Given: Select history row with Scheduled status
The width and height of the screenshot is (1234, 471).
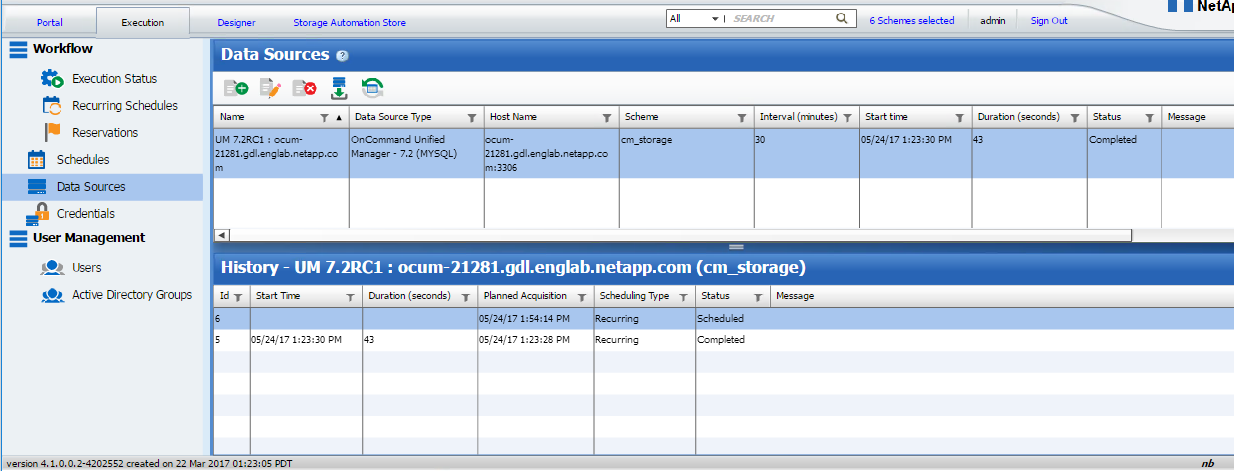Looking at the screenshot, I should (x=723, y=318).
